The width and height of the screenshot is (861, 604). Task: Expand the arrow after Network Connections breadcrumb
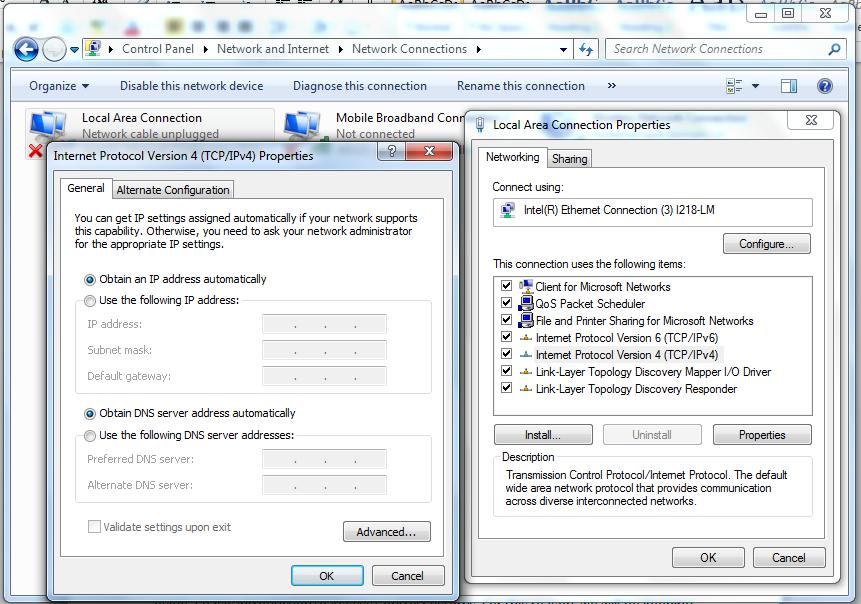(479, 49)
